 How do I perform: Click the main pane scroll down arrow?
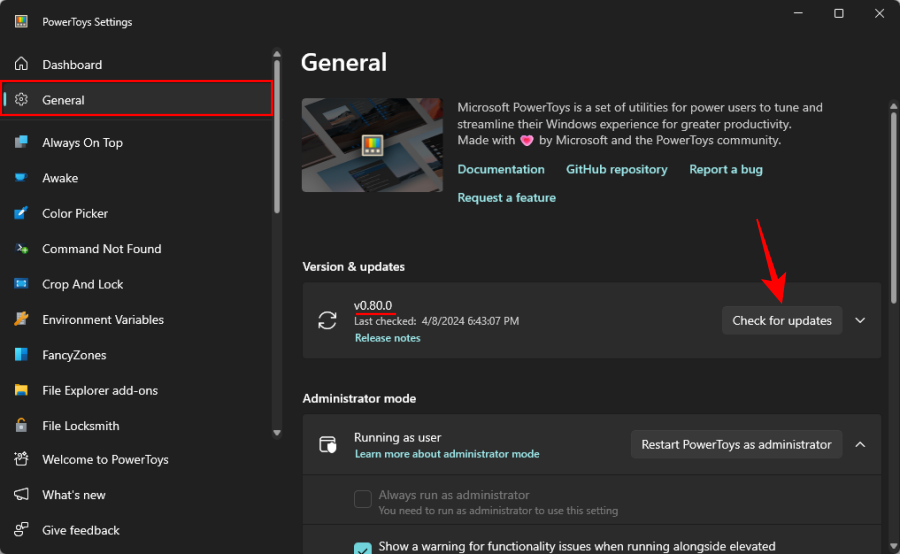tap(894, 547)
